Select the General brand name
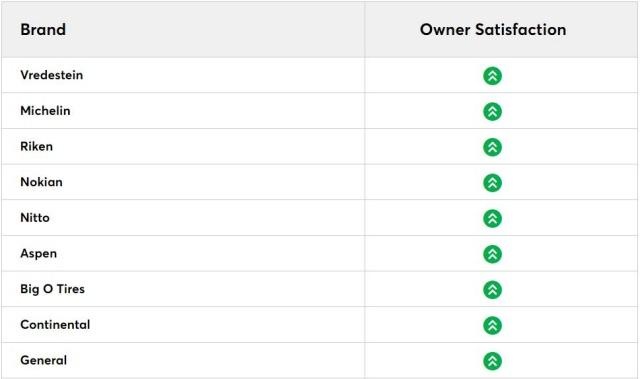 pos(44,360)
